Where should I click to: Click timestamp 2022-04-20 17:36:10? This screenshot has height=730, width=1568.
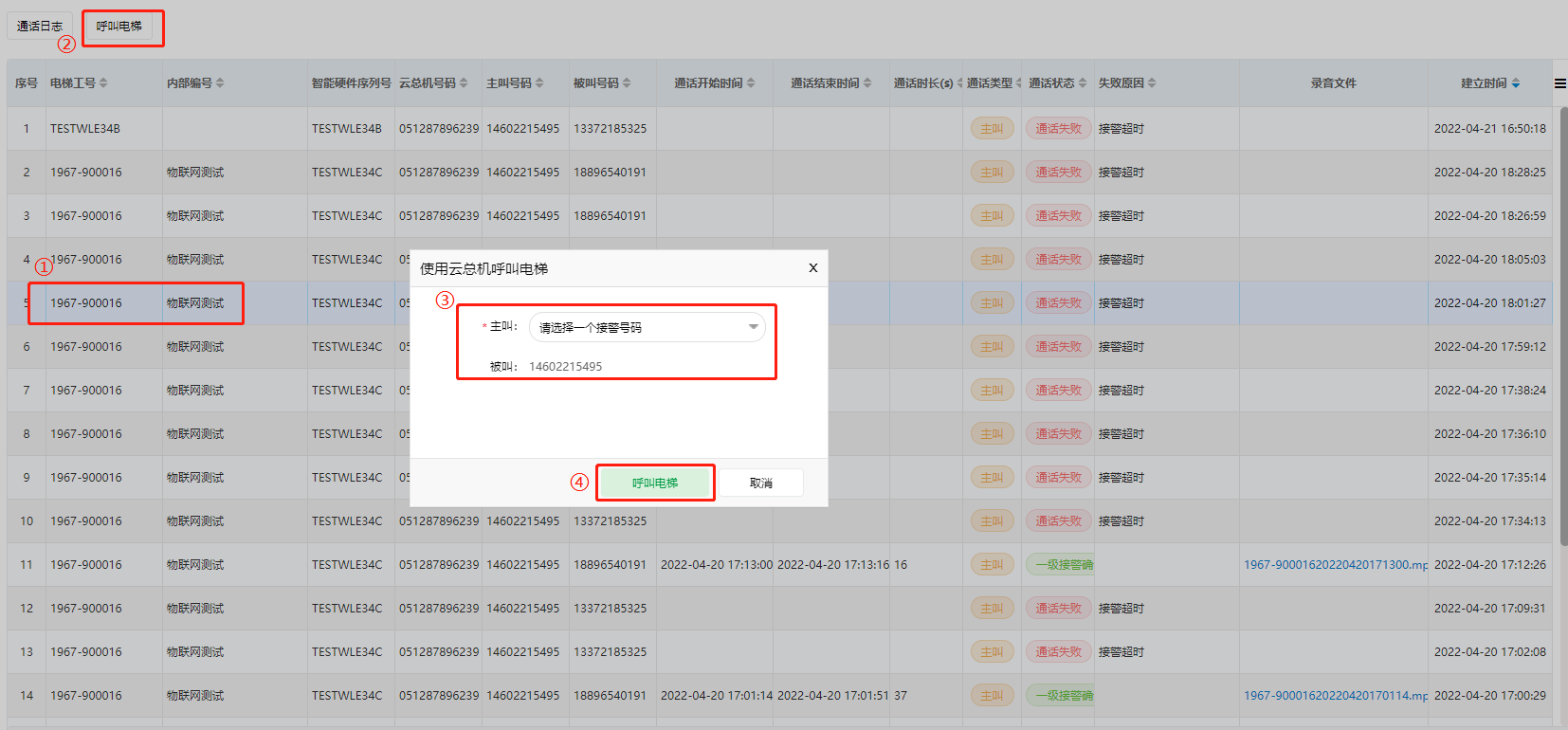click(x=1489, y=434)
